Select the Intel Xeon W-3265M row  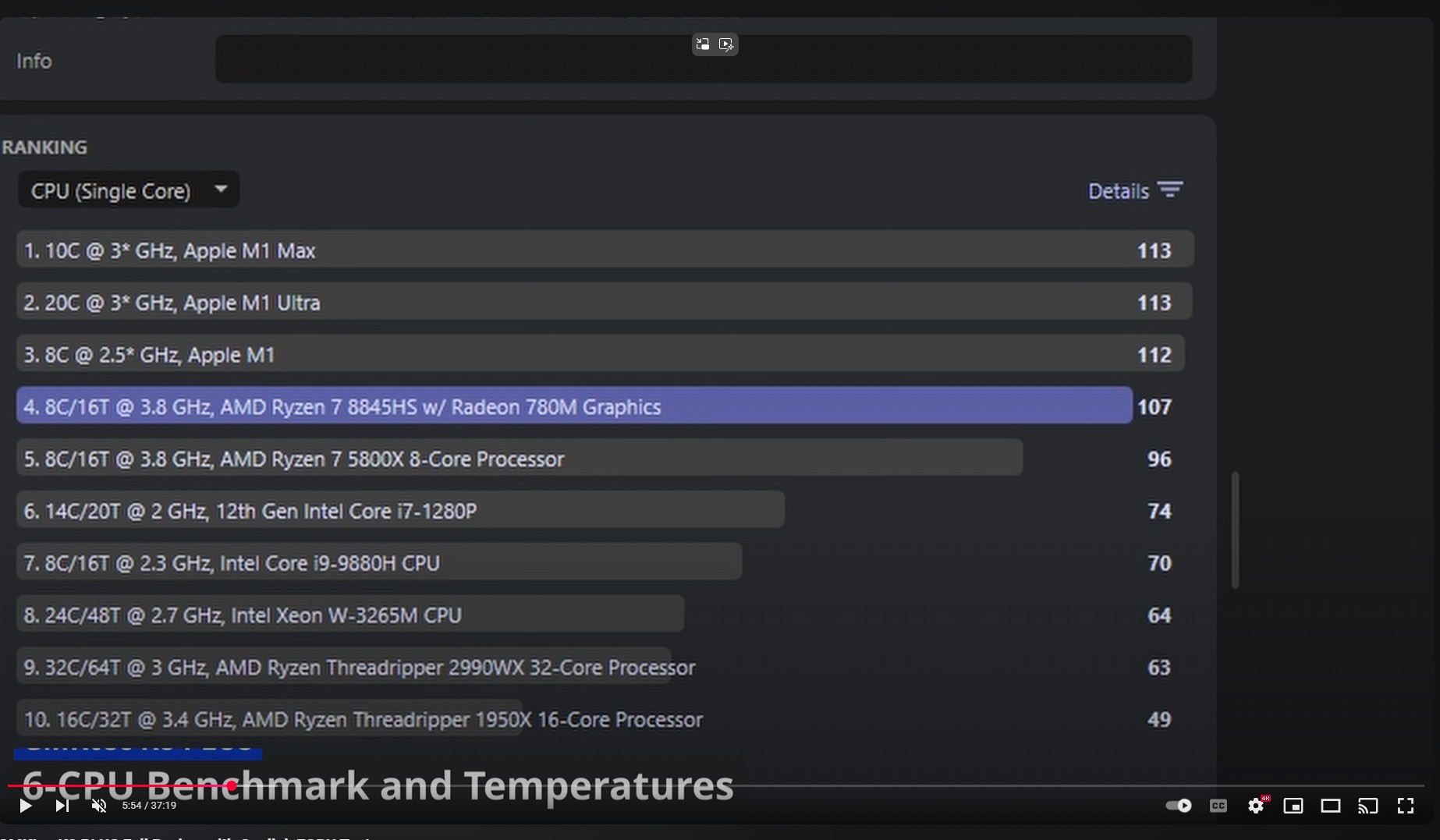point(350,615)
